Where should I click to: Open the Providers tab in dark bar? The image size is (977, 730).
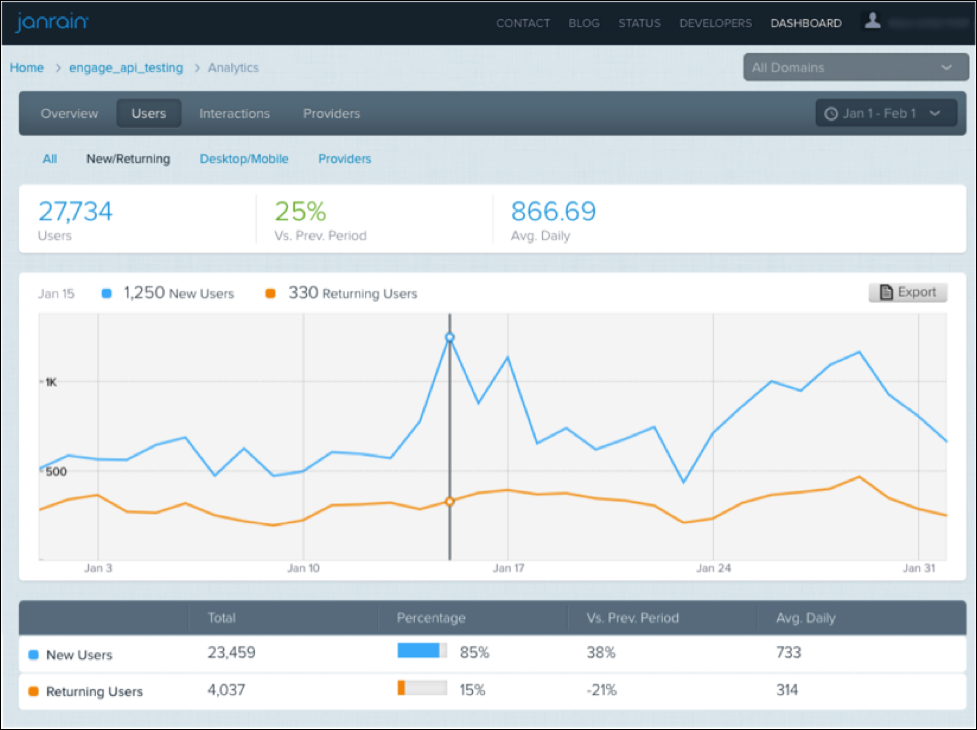click(x=331, y=114)
